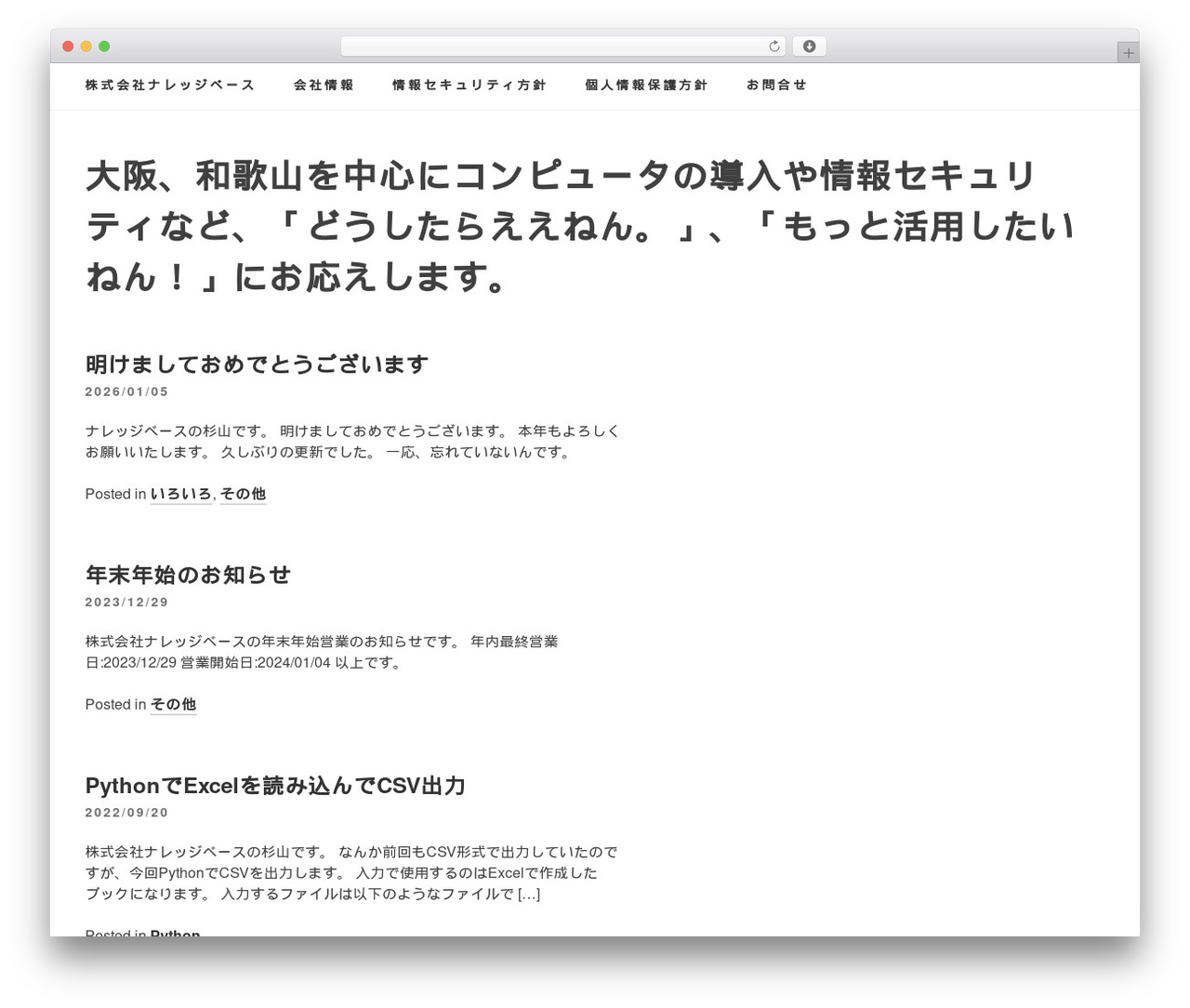1190x1008 pixels.
Task: Close the window with the red button
Action: point(68,46)
